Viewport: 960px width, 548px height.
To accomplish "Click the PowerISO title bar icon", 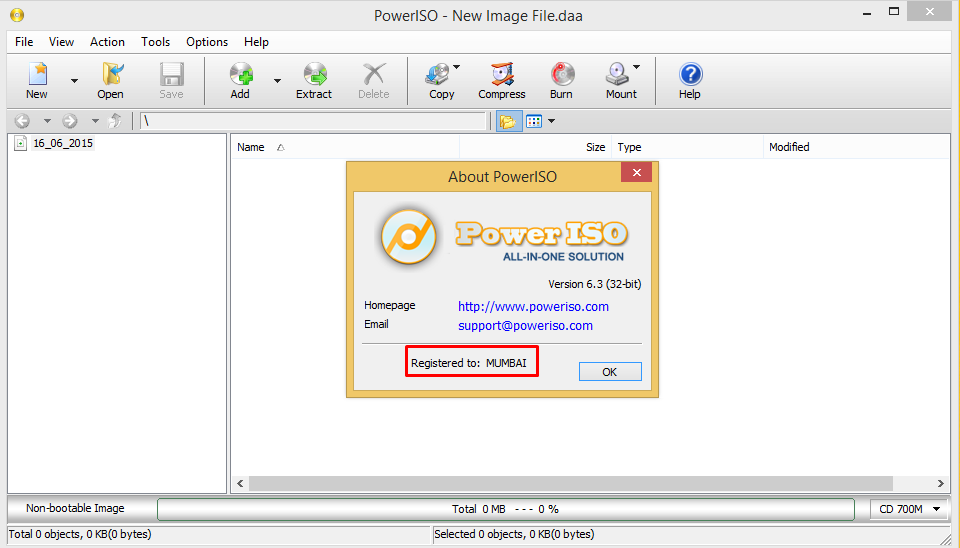I will tap(17, 15).
